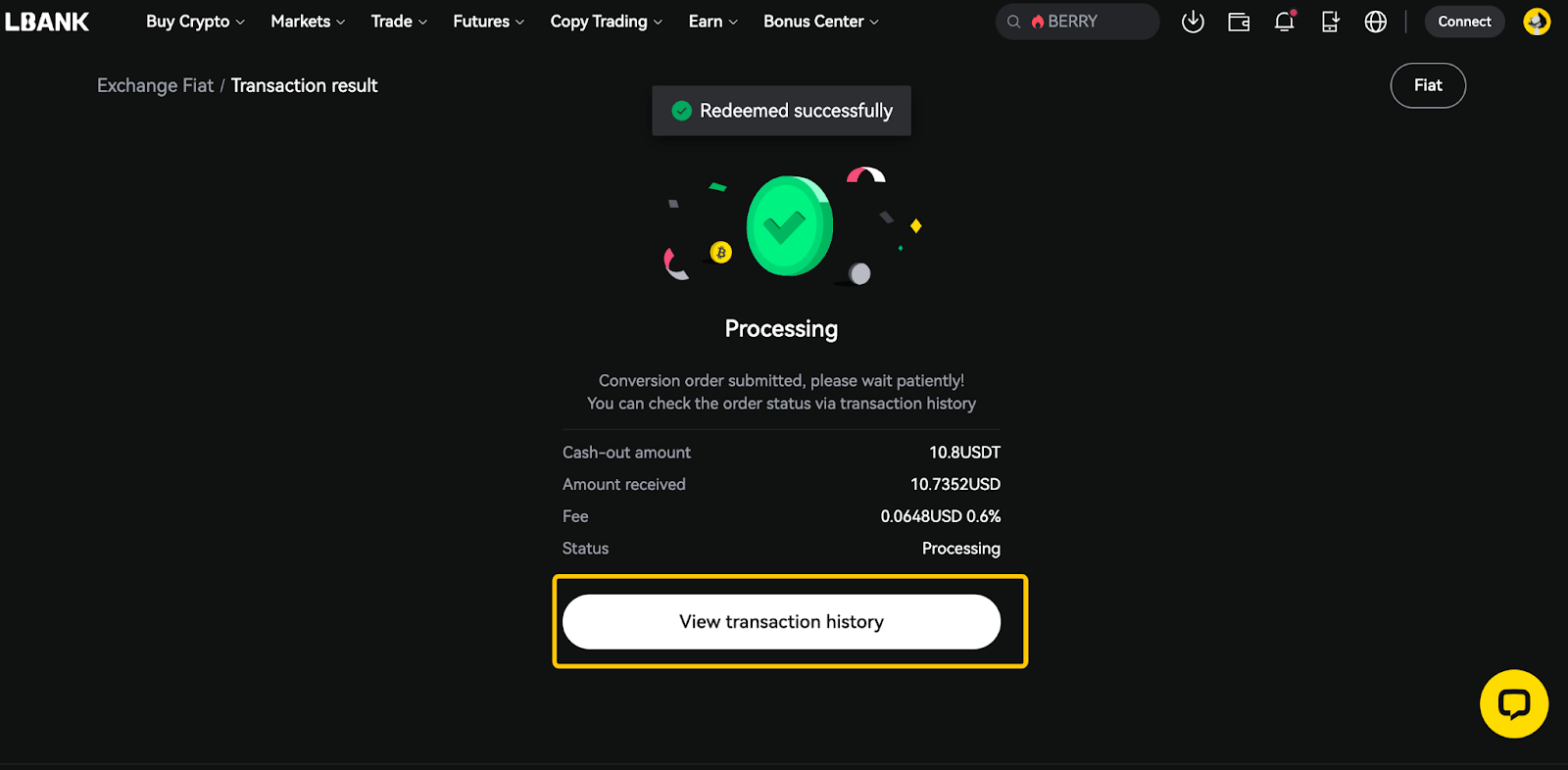This screenshot has height=770, width=1568.
Task: Click the Fiat button
Action: pyautogui.click(x=1428, y=85)
